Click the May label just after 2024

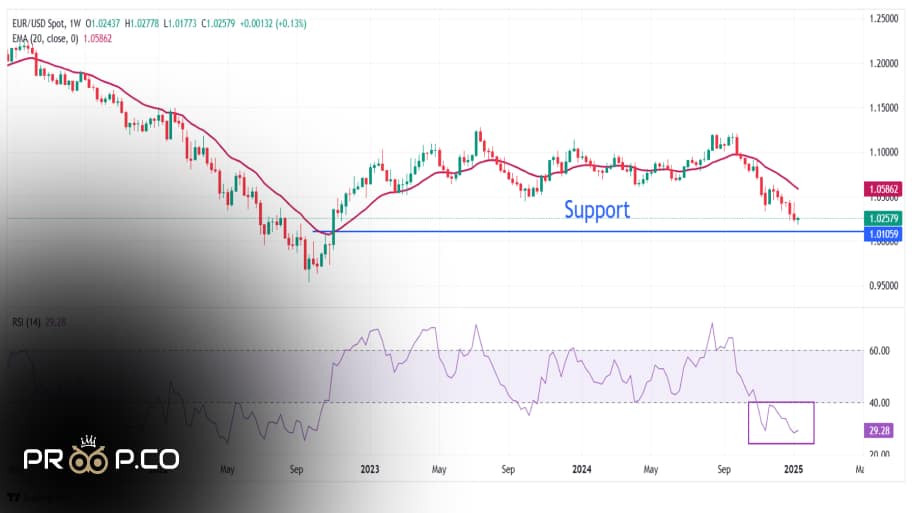click(x=651, y=469)
